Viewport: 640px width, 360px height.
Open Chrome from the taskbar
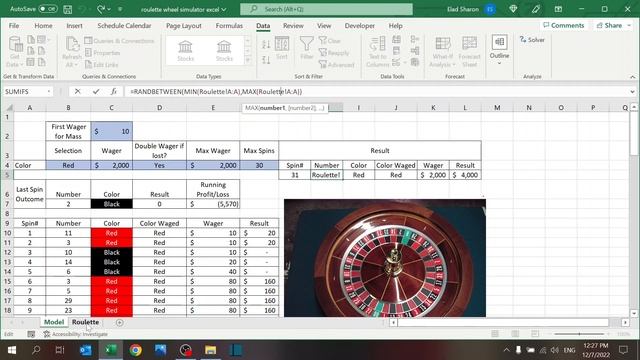pos(136,350)
